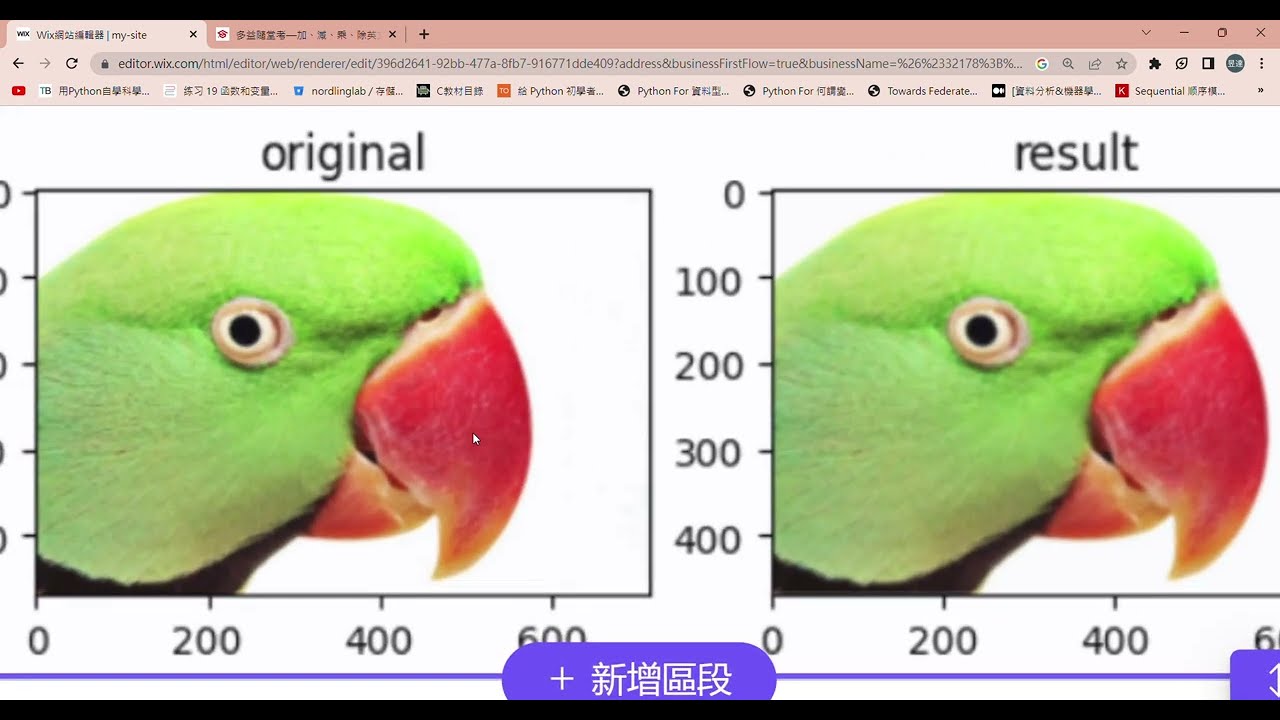
Task: Open the Python For 何謂變 bookmark
Action: click(799, 90)
